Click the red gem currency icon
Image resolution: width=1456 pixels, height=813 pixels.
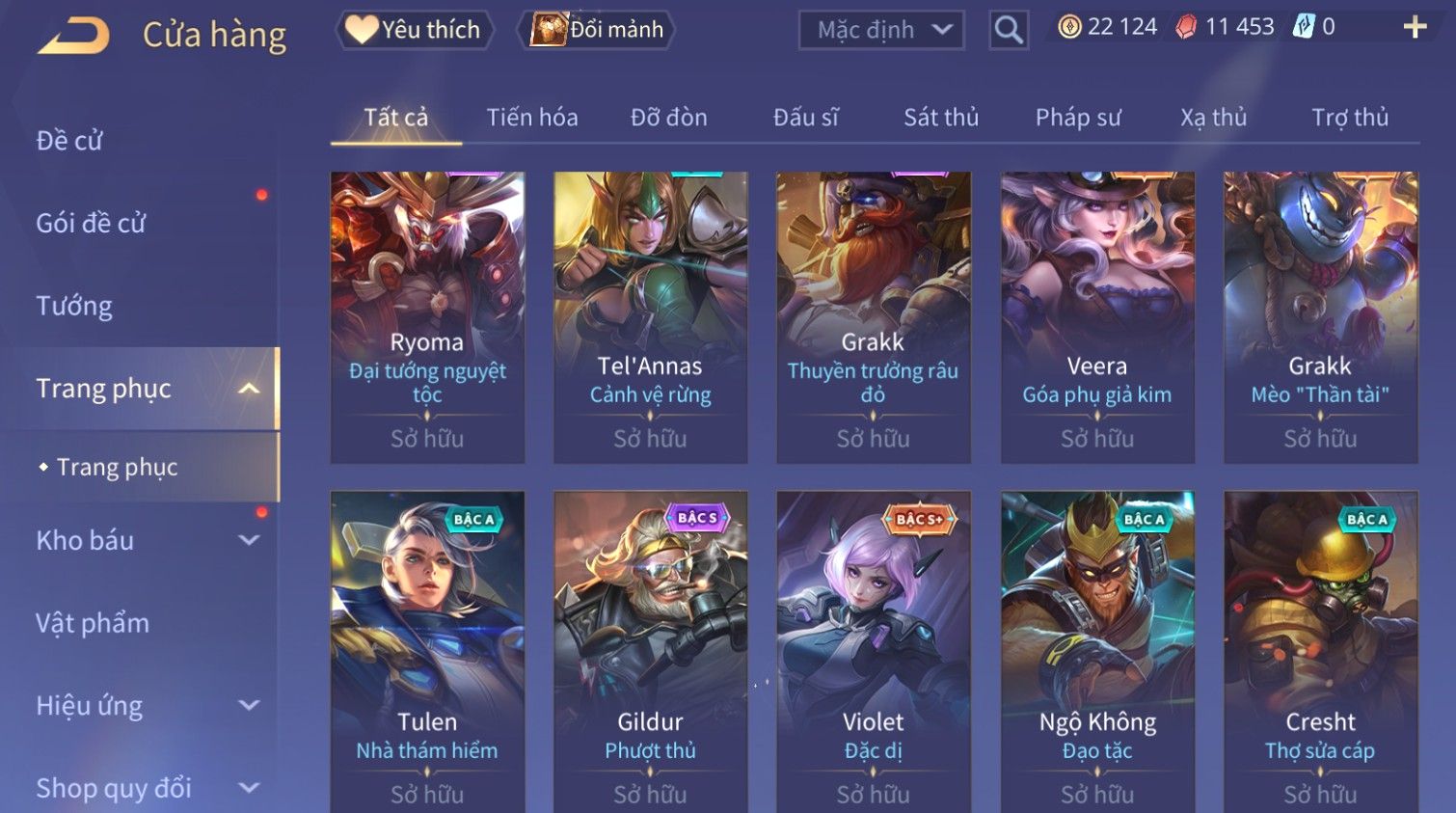(x=1187, y=27)
